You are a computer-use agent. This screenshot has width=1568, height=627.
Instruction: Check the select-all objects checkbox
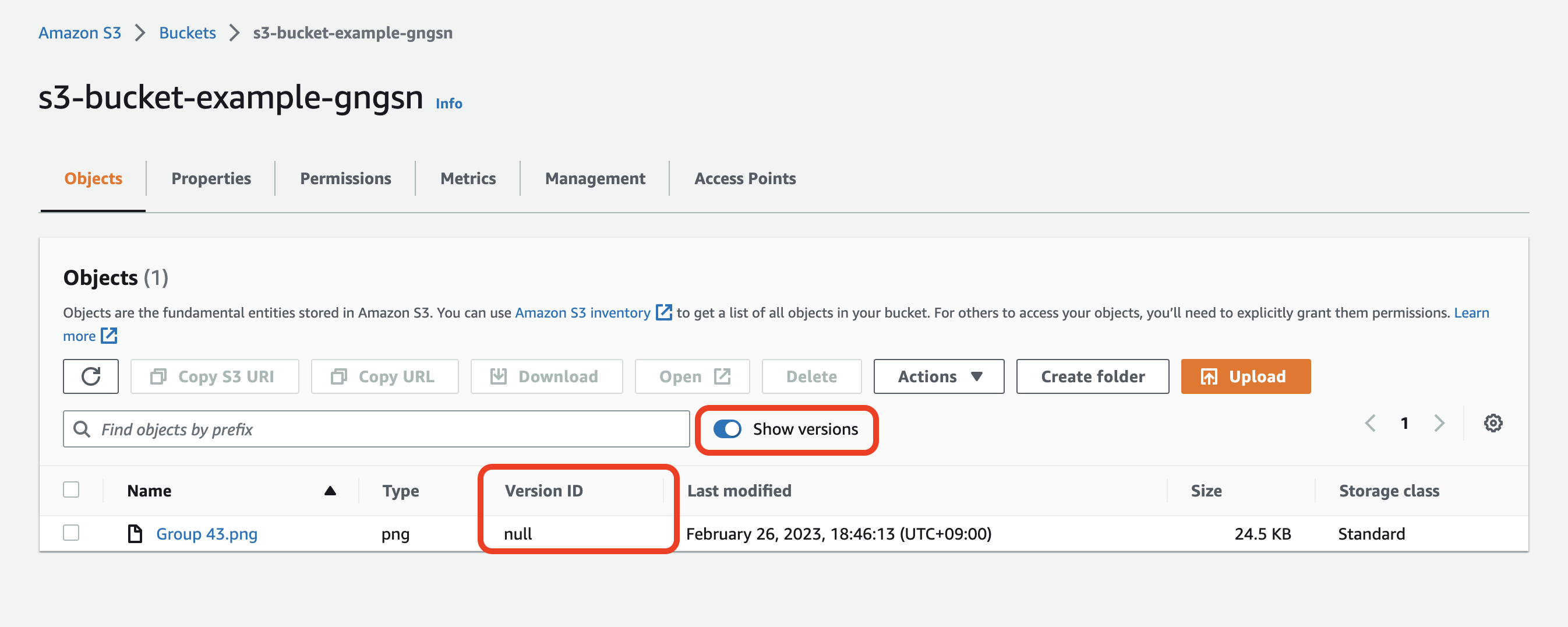pos(71,489)
